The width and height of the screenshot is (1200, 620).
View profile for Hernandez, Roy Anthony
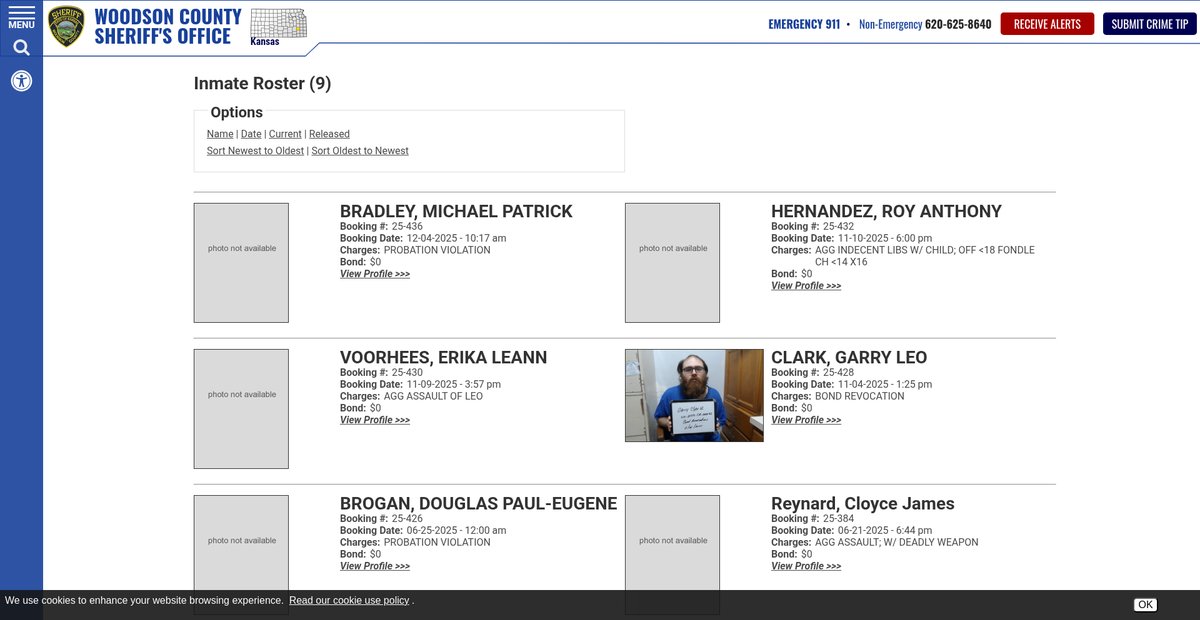click(806, 286)
